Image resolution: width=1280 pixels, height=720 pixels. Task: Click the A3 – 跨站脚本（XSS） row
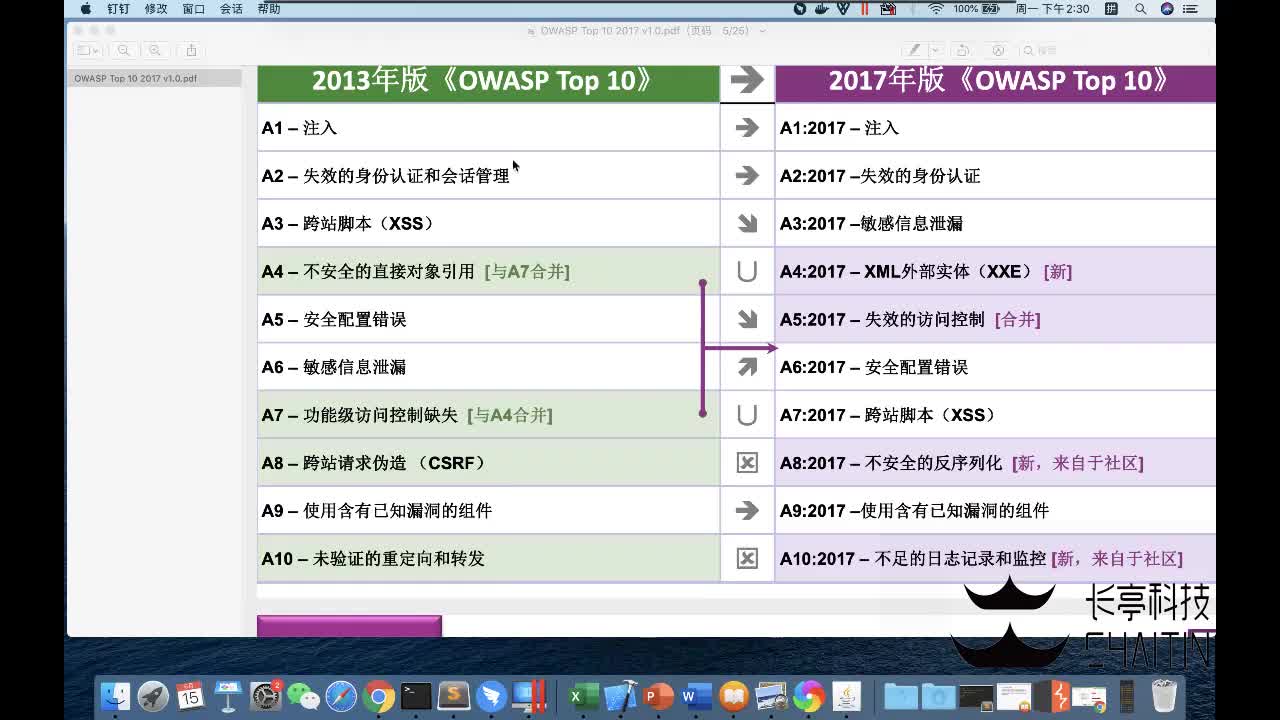[x=488, y=224]
